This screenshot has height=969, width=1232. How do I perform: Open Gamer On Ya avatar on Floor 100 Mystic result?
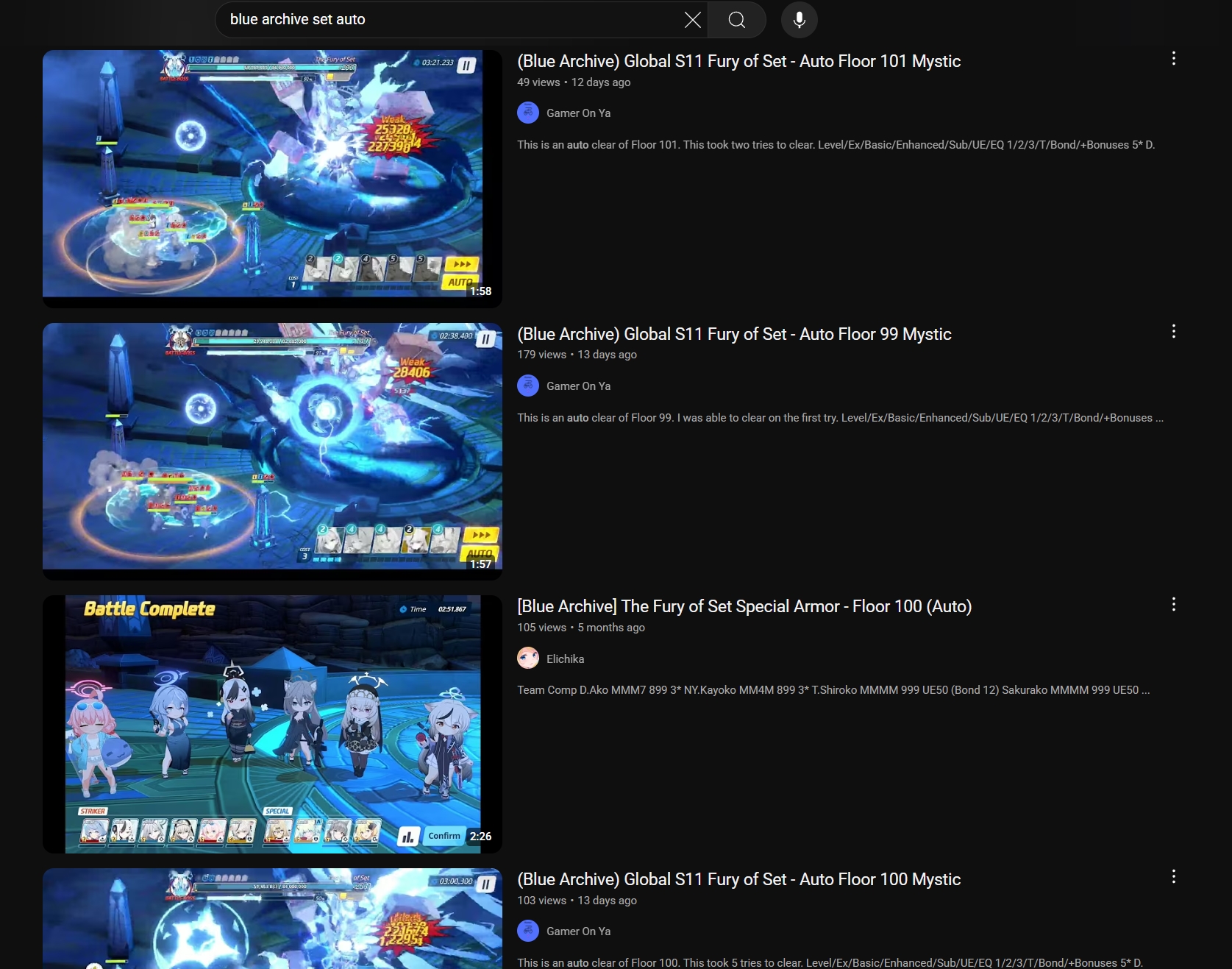point(528,931)
